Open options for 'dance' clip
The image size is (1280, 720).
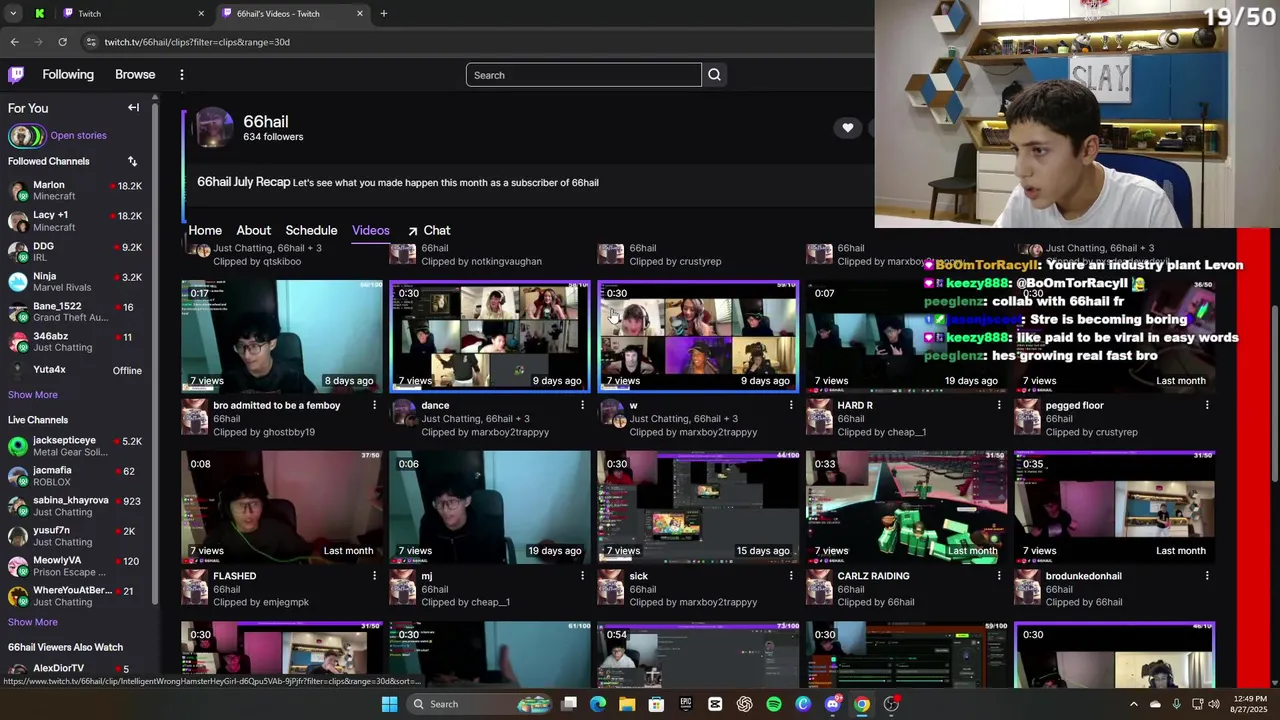(582, 405)
